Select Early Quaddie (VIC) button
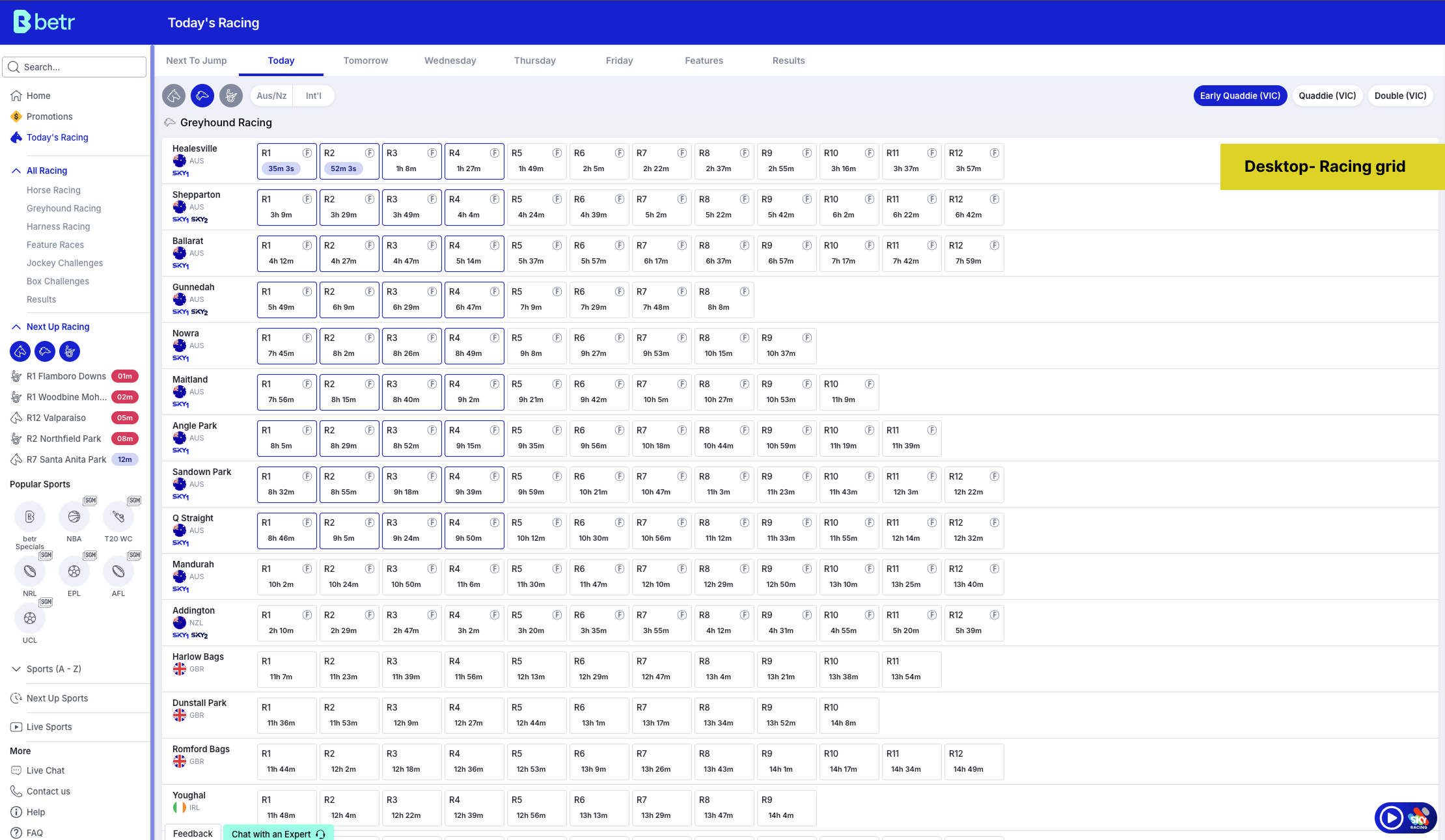1445x840 pixels. pos(1239,96)
